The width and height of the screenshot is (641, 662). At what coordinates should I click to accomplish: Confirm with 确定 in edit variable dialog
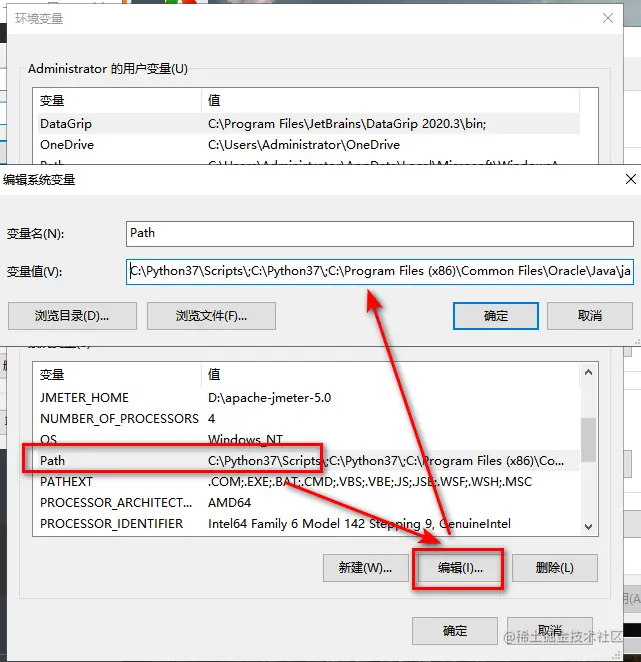tap(496, 316)
